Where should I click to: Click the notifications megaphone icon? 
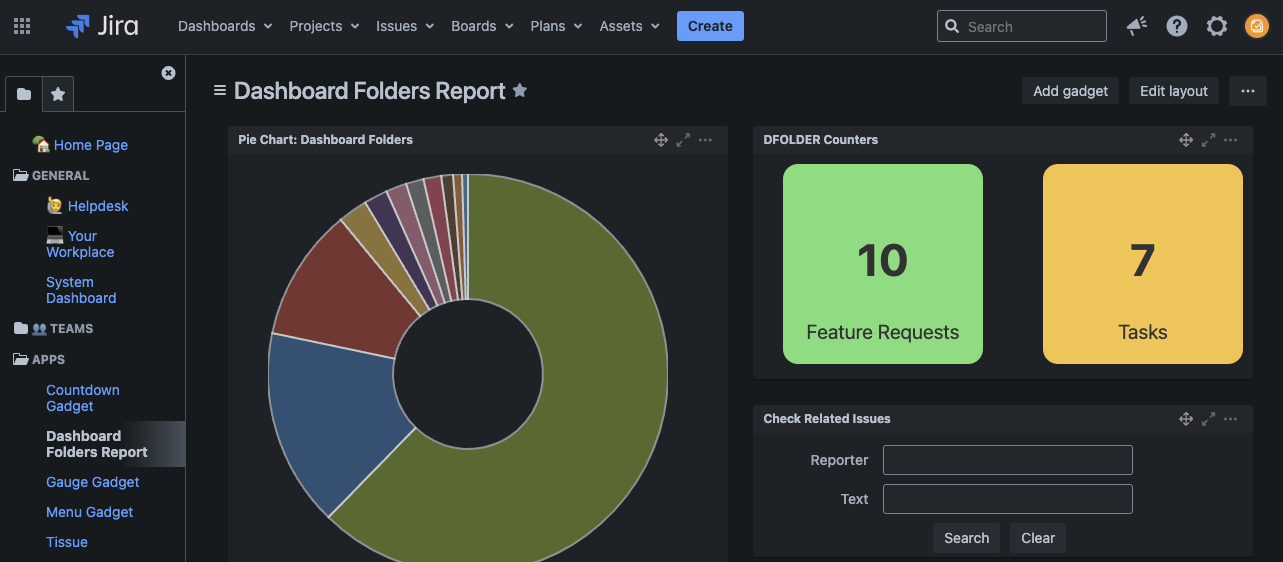pyautogui.click(x=1136, y=27)
